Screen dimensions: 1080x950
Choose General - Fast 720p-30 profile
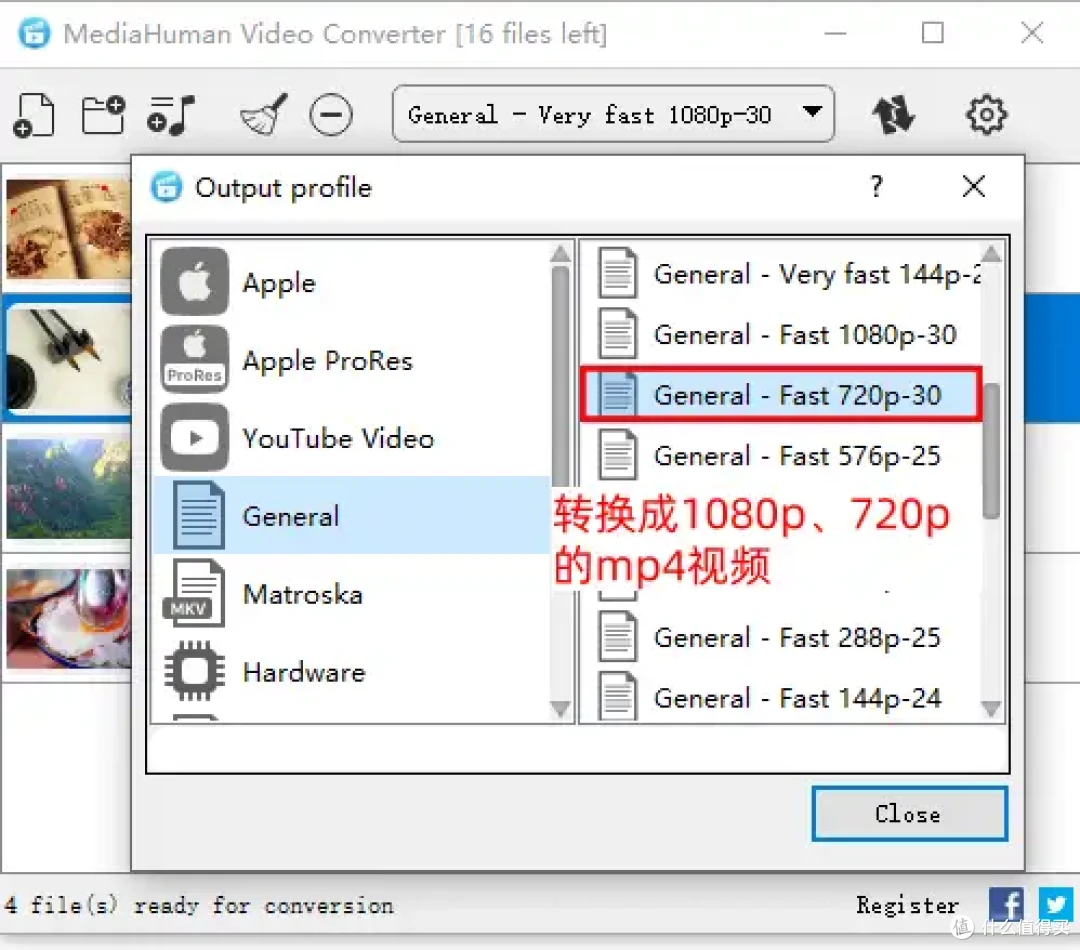(x=781, y=395)
